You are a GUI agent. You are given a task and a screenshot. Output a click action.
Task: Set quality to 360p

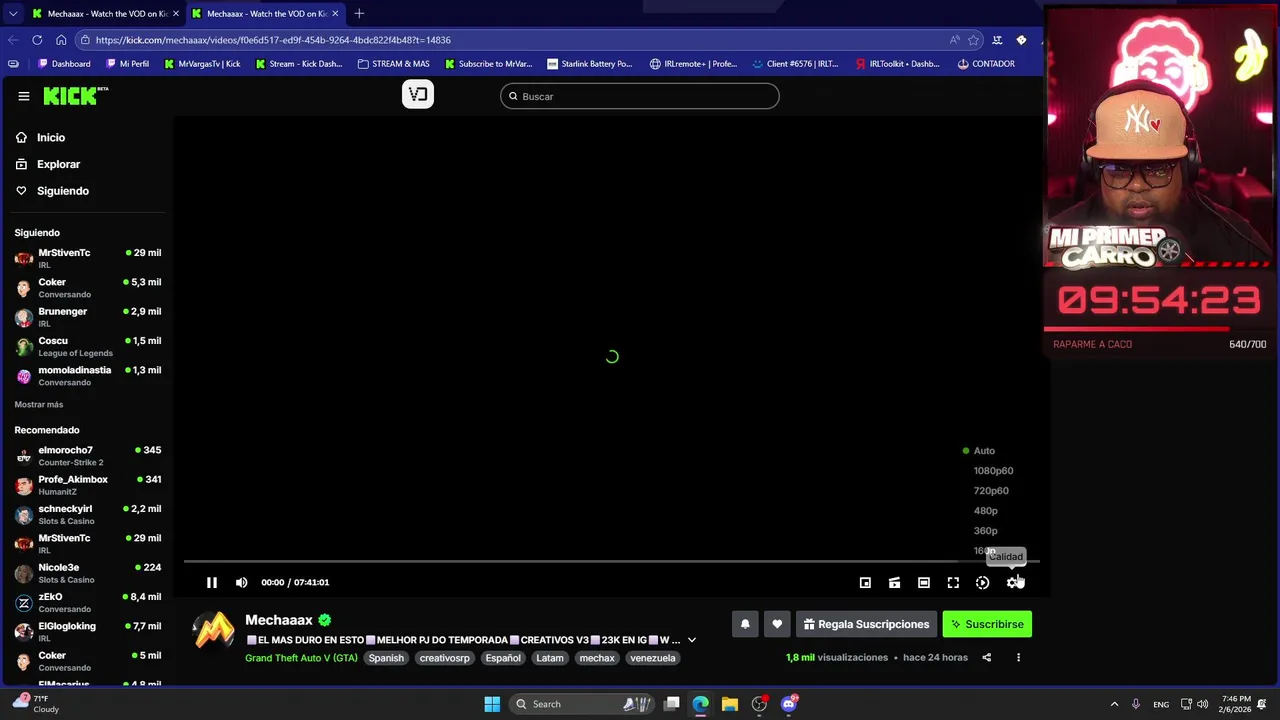pyautogui.click(x=985, y=531)
